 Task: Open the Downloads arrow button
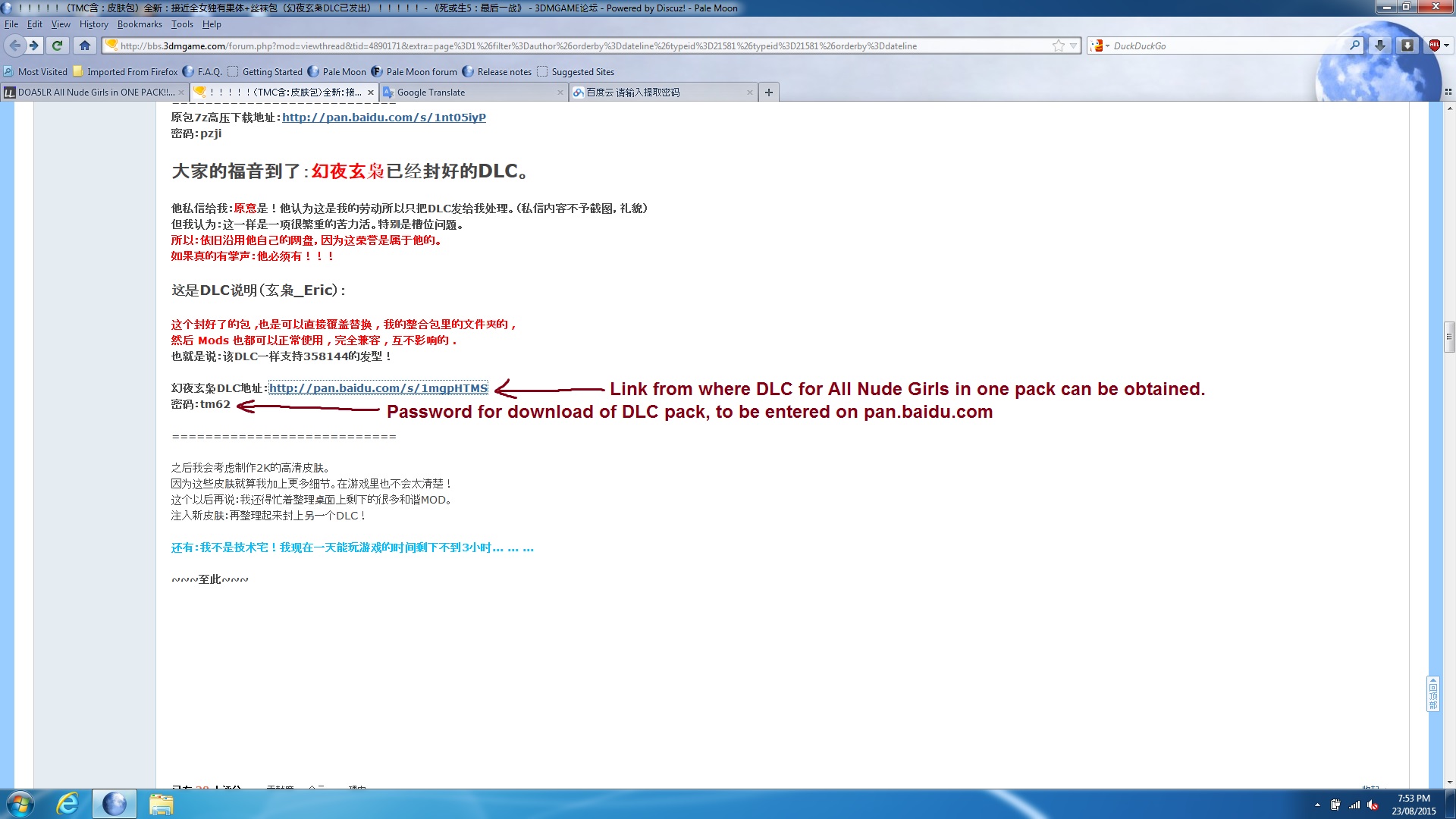pyautogui.click(x=1380, y=45)
